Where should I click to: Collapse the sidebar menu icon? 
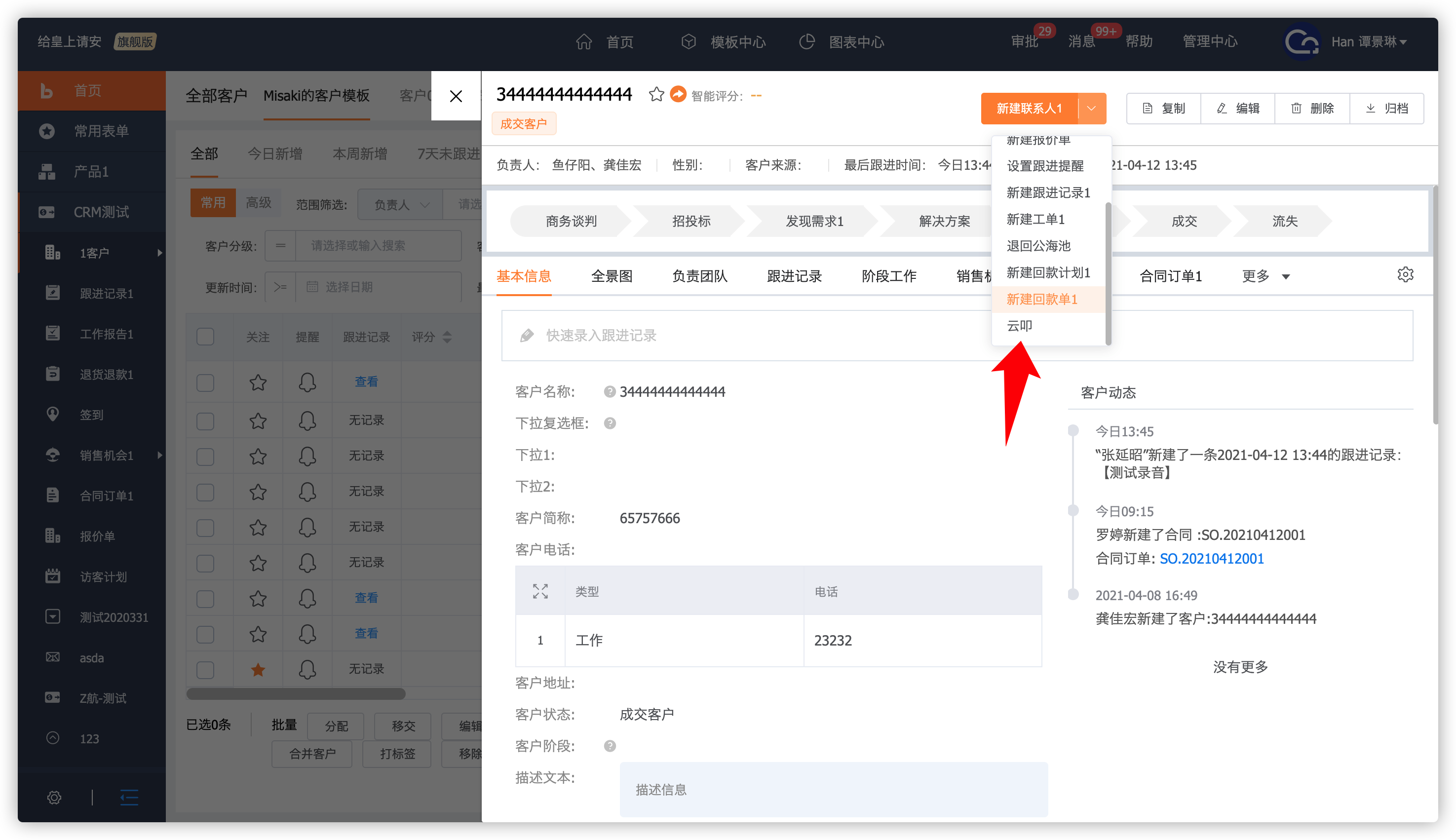[129, 797]
